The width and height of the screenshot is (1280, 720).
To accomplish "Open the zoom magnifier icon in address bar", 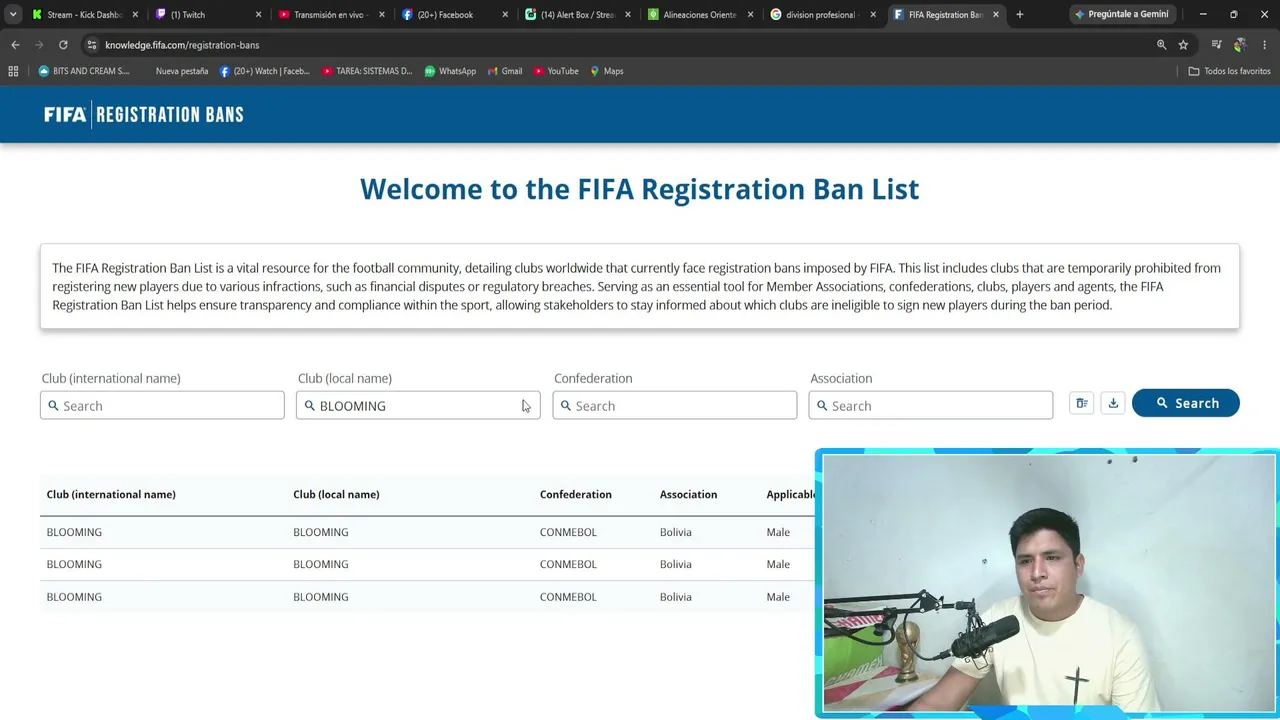I will point(1161,45).
